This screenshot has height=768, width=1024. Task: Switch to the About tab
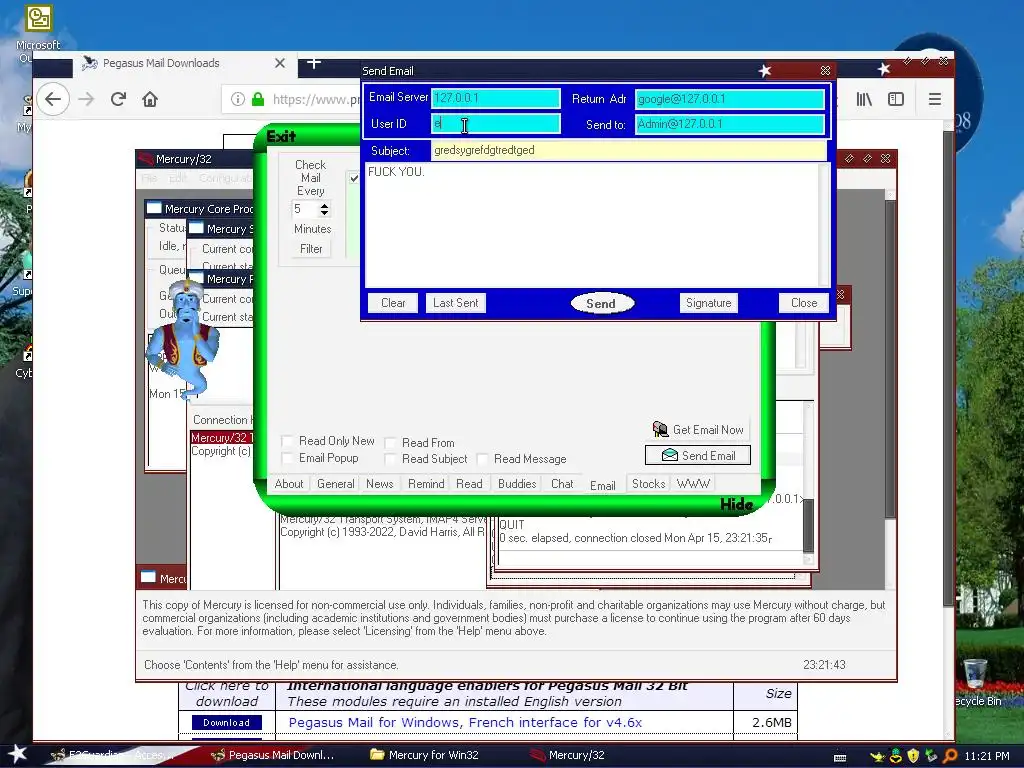pos(289,484)
